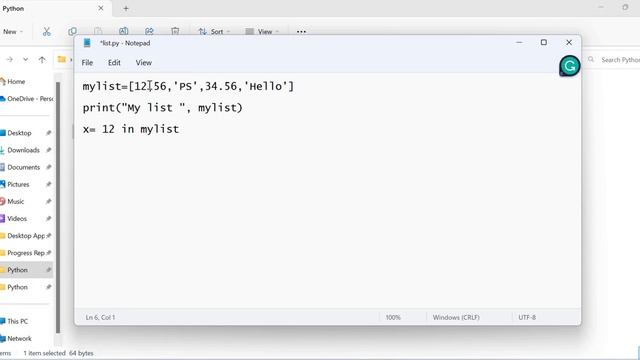Click the Grammarly icon in Notepad
This screenshot has width=640, height=360.
[x=570, y=66]
